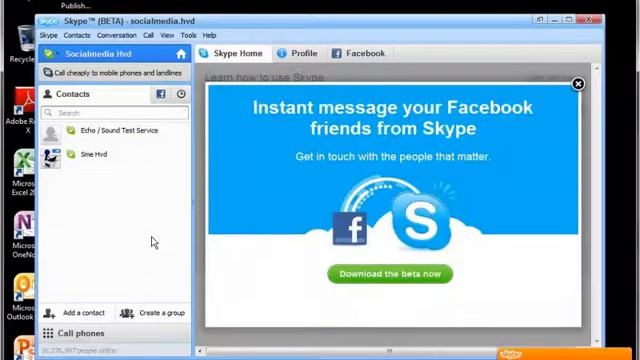Open the Recycle Bin desktop icon
This screenshot has width=640, height=360.
point(24,44)
